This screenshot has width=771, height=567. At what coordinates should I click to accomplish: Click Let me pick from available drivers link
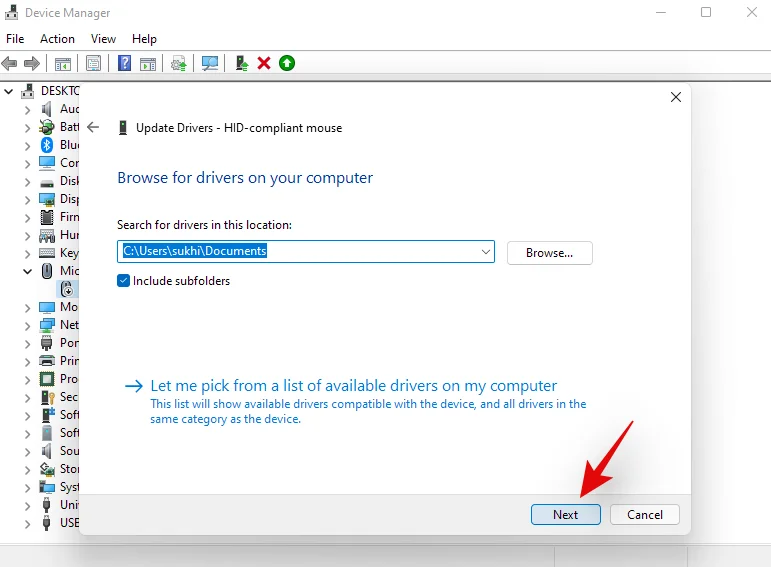click(x=354, y=386)
